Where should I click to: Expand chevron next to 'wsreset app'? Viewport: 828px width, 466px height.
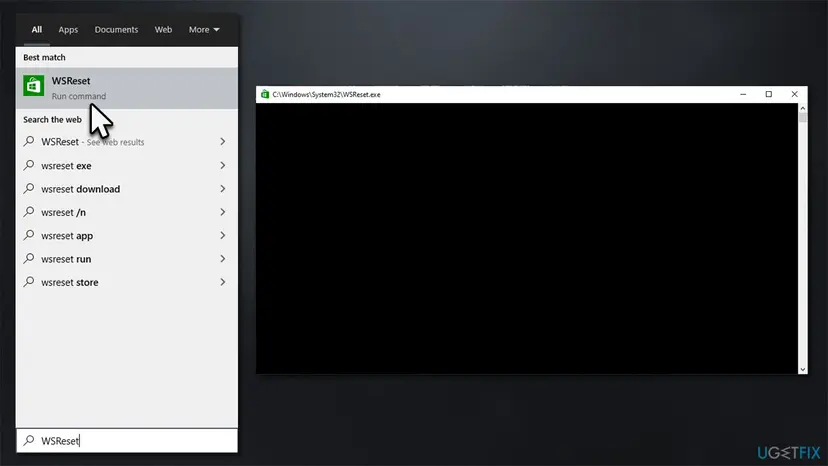tap(223, 235)
